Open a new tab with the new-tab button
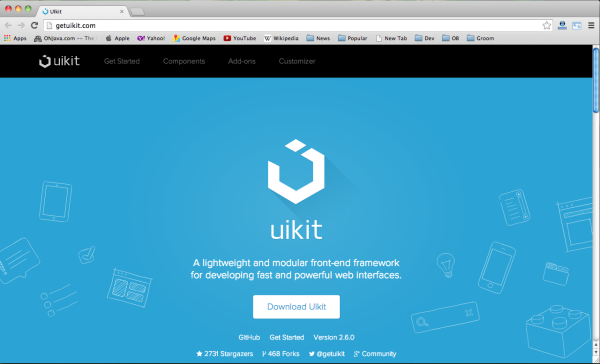This screenshot has width=600, height=364. 137,12
